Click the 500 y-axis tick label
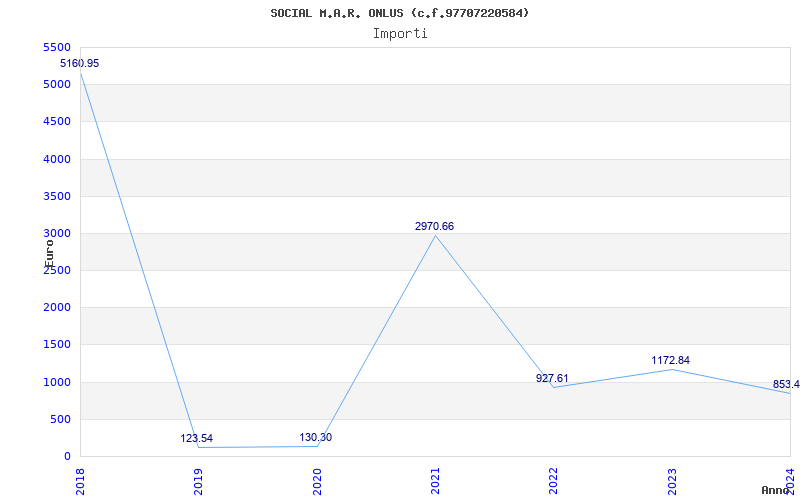 click(61, 419)
